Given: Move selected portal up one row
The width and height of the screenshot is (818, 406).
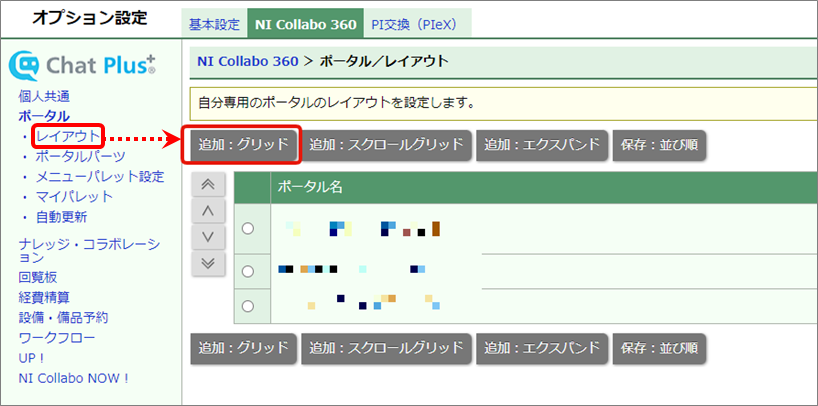Looking at the screenshot, I should [208, 210].
